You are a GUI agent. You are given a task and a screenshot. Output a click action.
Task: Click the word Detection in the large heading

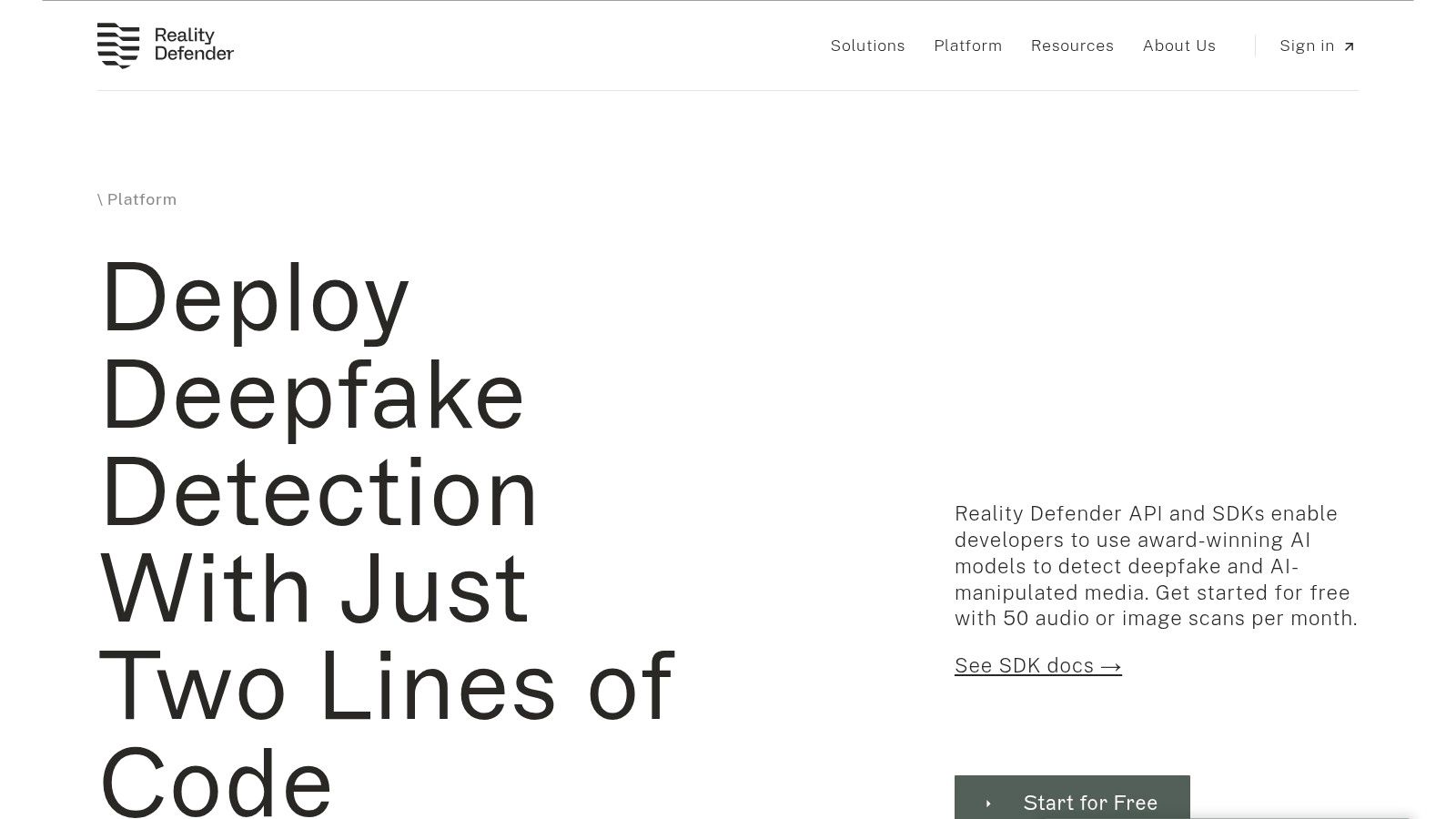pos(319,492)
